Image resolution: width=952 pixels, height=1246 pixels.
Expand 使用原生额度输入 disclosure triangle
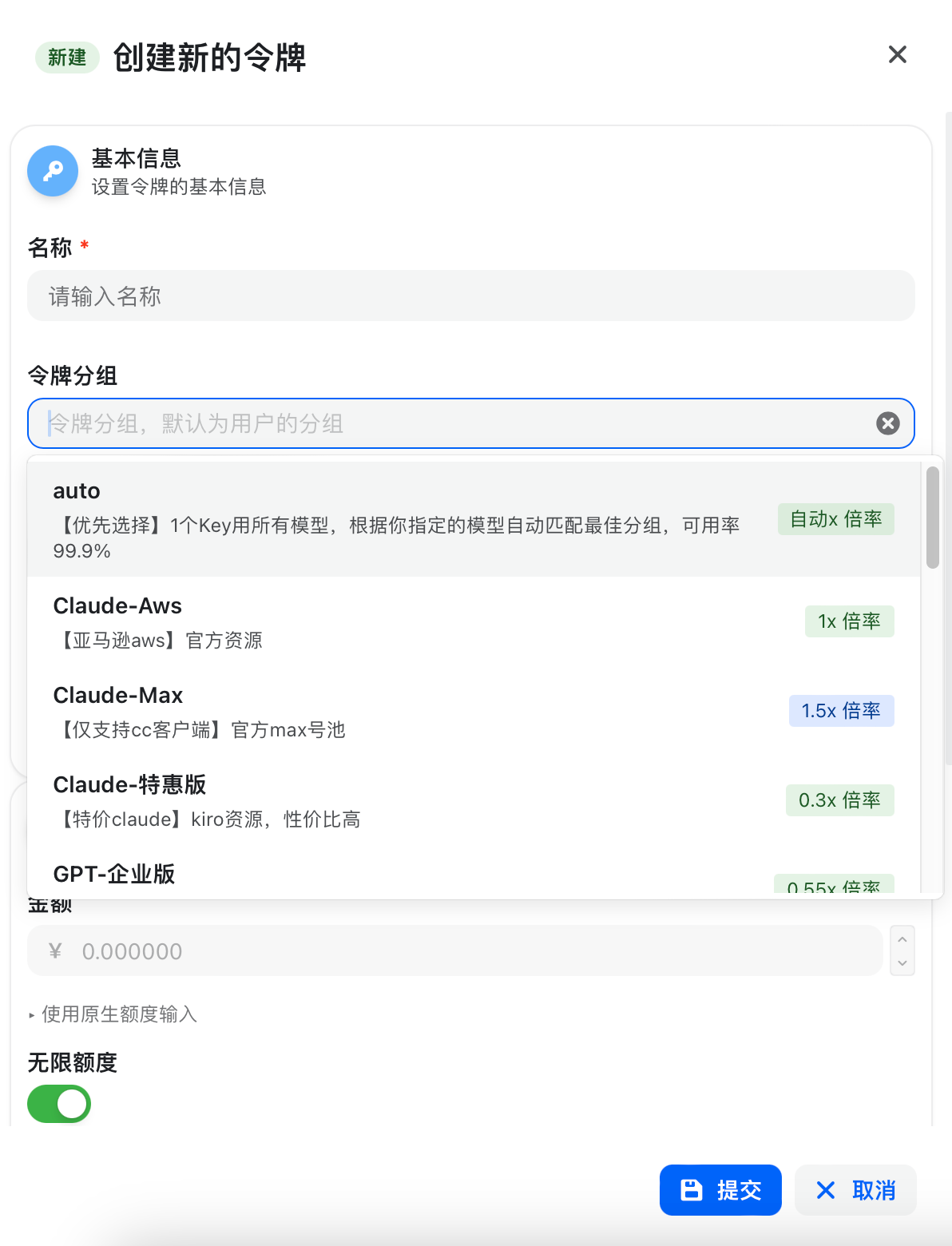pos(32,1015)
